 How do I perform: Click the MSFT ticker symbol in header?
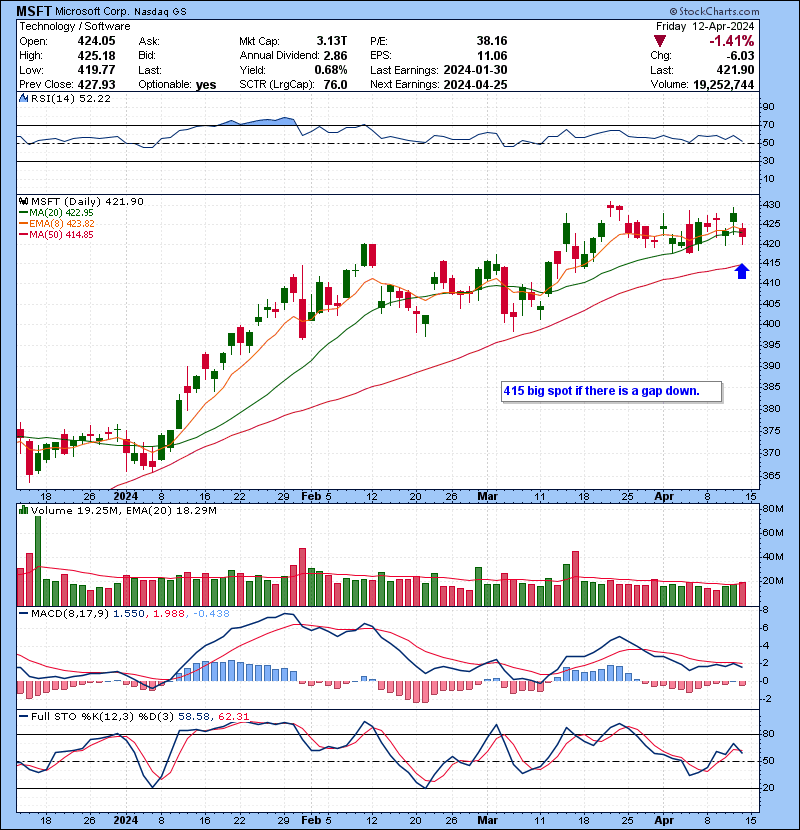click(34, 11)
